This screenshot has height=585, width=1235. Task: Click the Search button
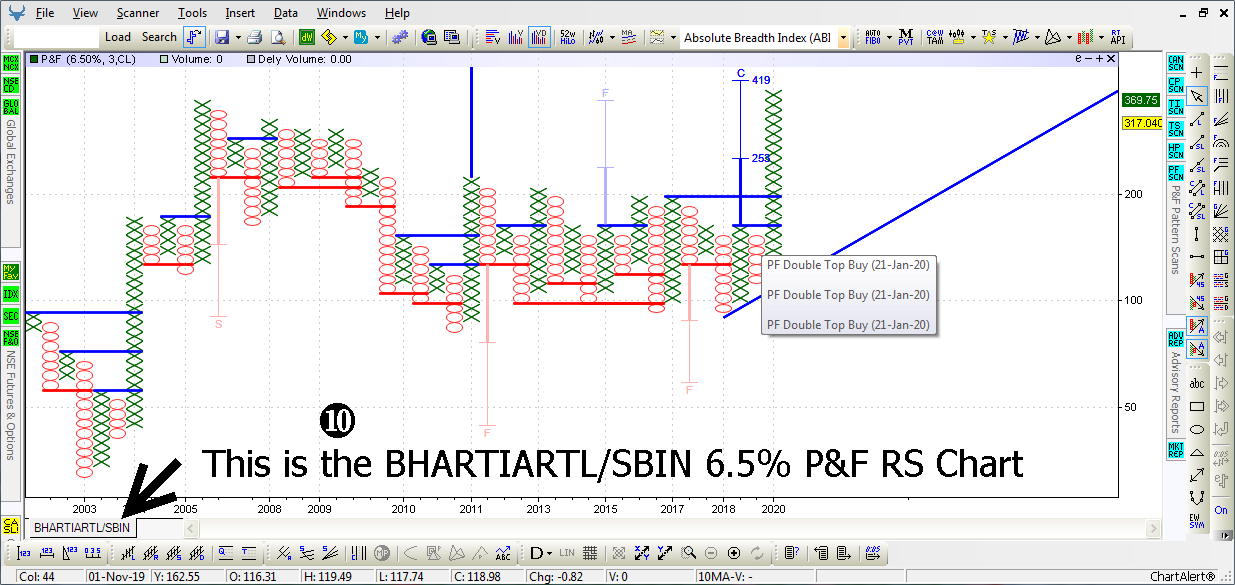[x=159, y=37]
